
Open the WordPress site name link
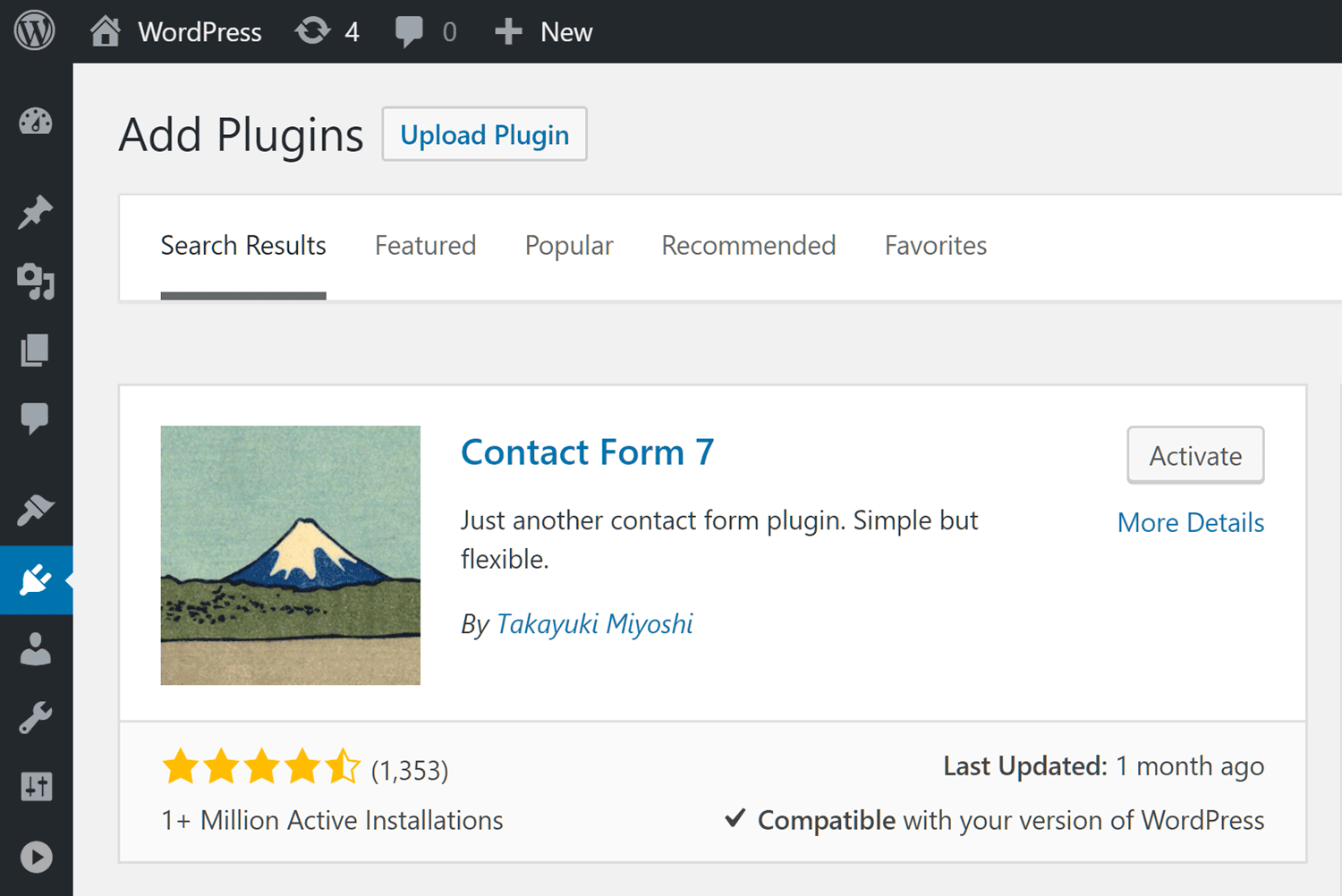pyautogui.click(x=200, y=32)
